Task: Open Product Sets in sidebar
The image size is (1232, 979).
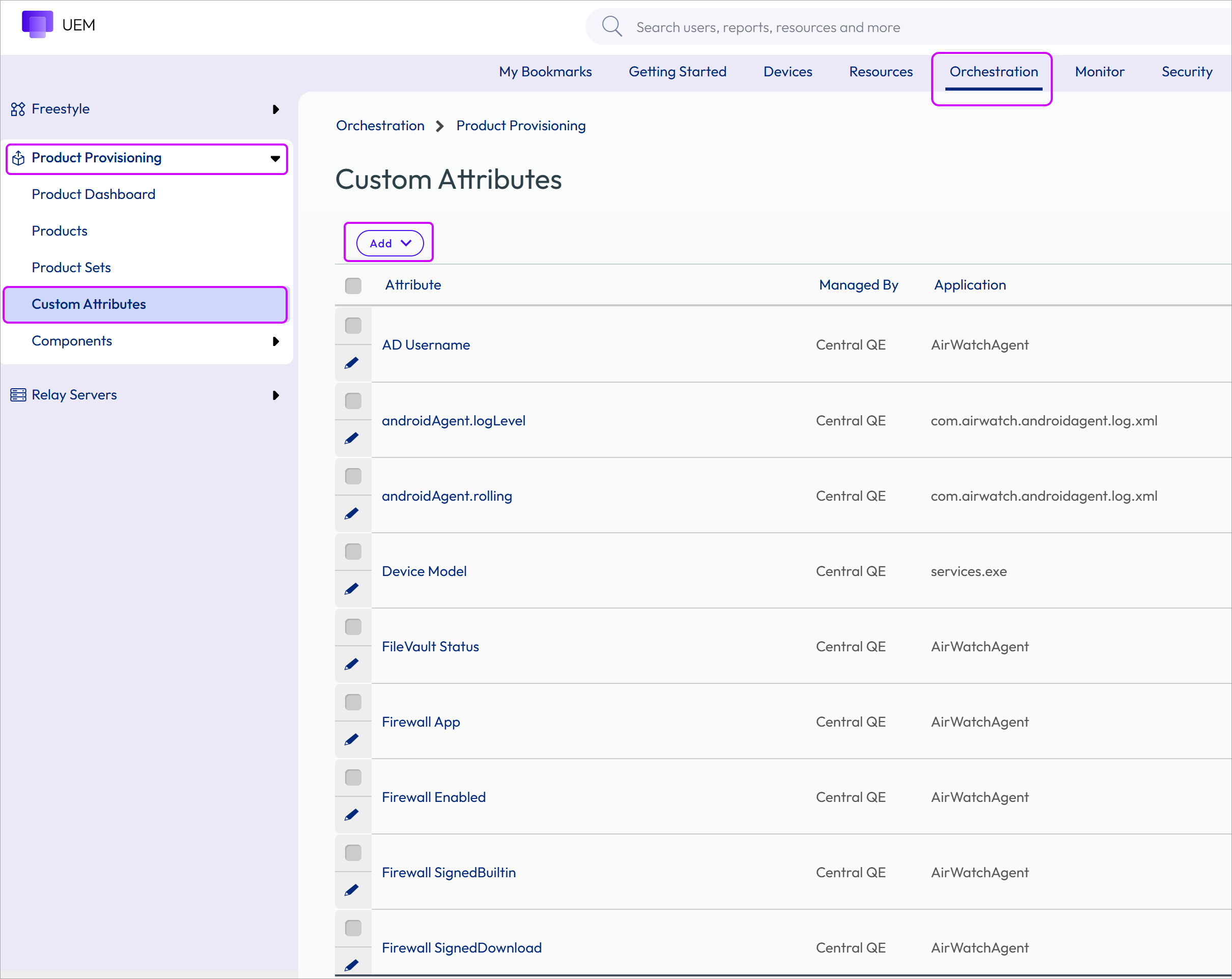Action: (x=71, y=267)
